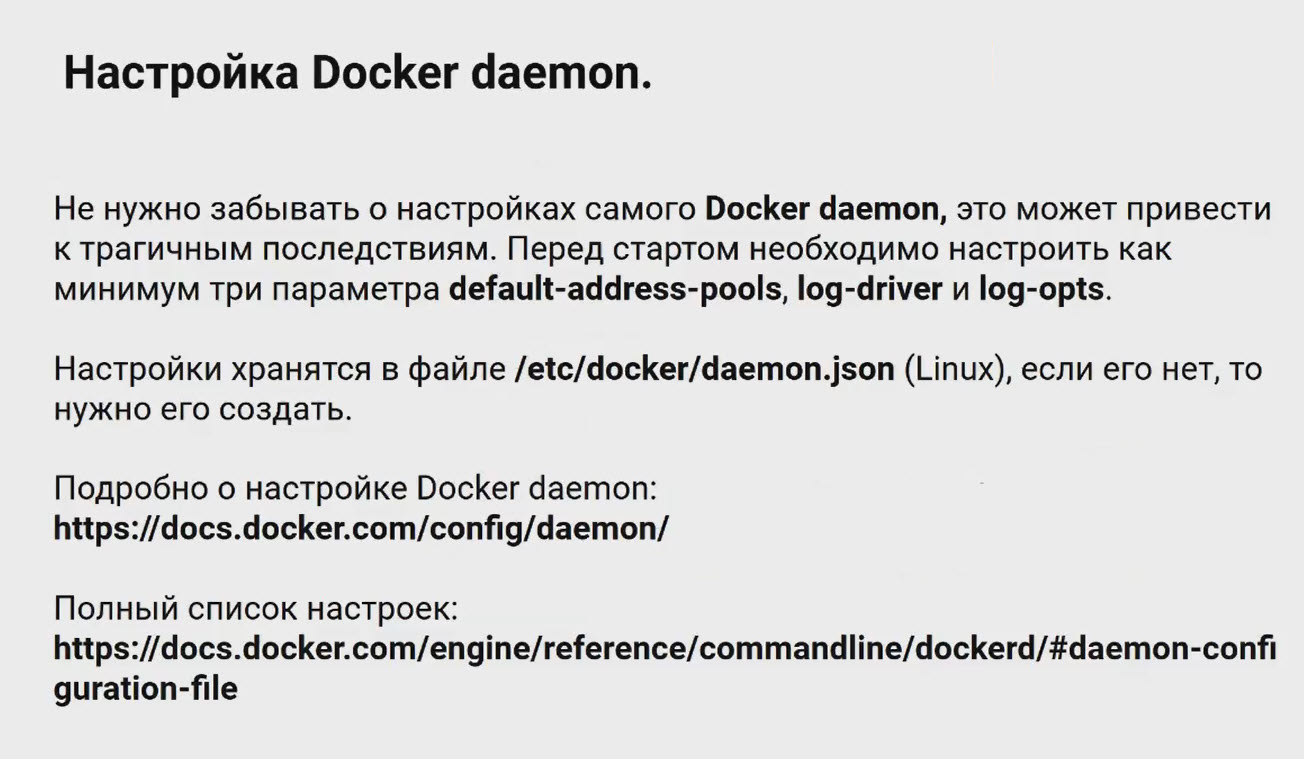
Task: Click the '(Linux)' text in parentheses
Action: click(x=953, y=369)
